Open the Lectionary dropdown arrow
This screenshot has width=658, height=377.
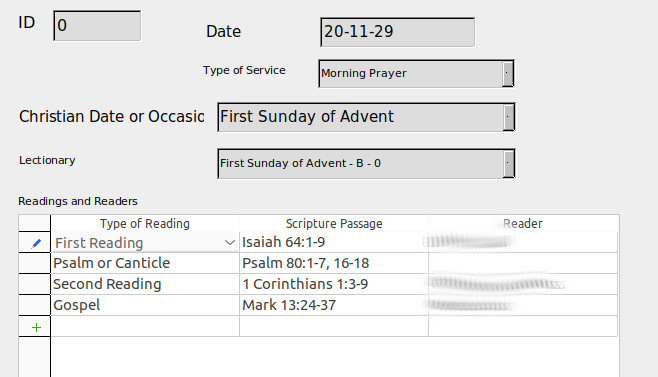click(509, 163)
